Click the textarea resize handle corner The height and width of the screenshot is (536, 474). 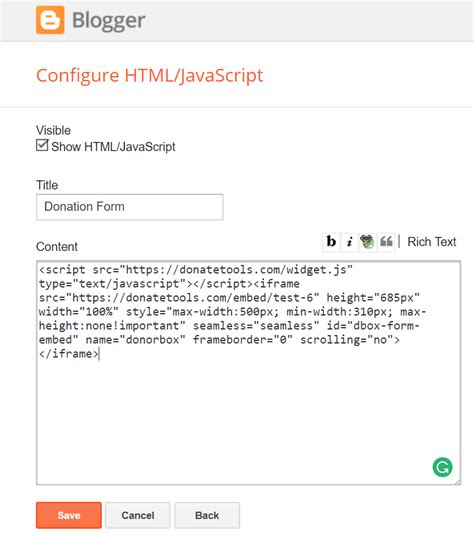(458, 482)
